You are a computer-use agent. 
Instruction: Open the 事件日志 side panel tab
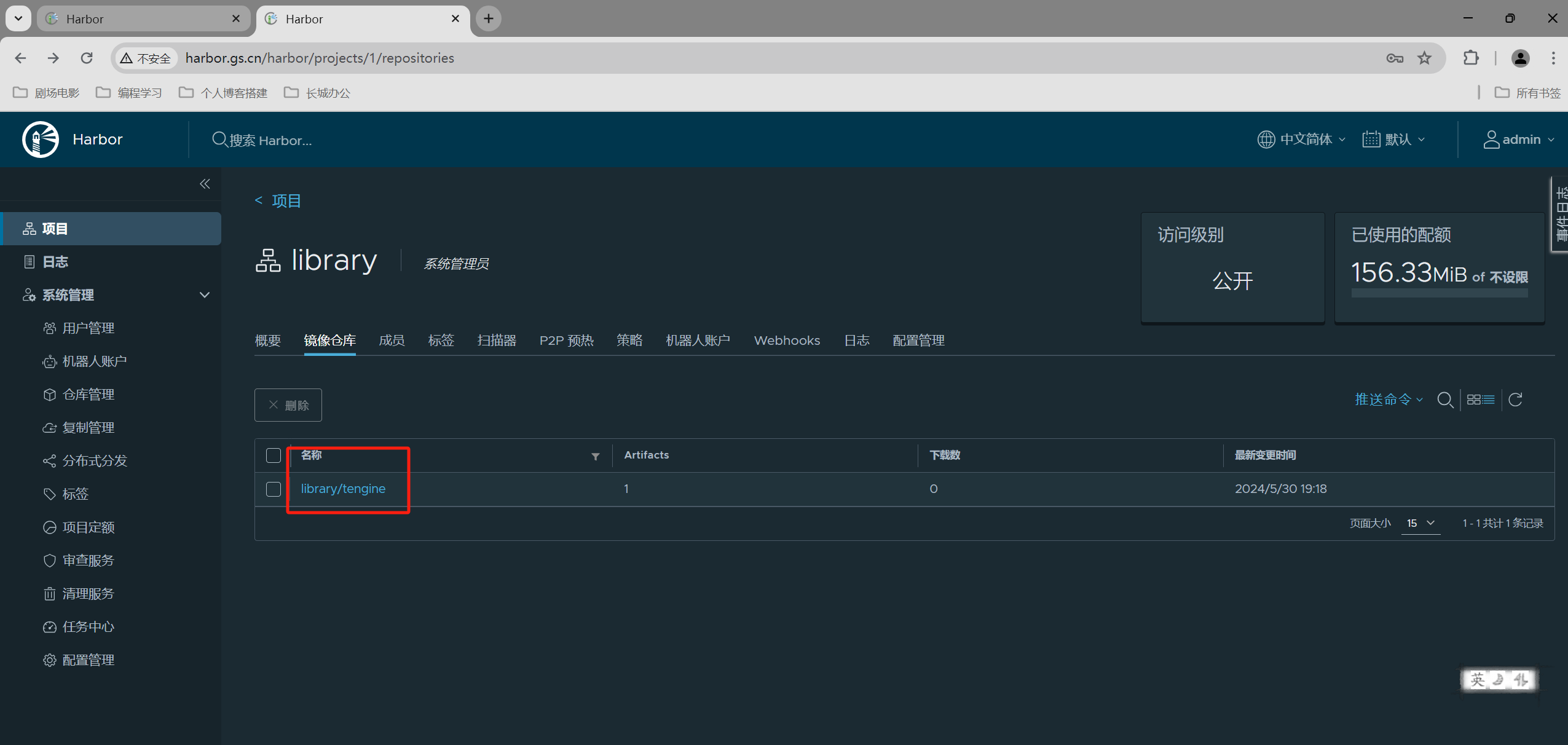(x=1560, y=214)
